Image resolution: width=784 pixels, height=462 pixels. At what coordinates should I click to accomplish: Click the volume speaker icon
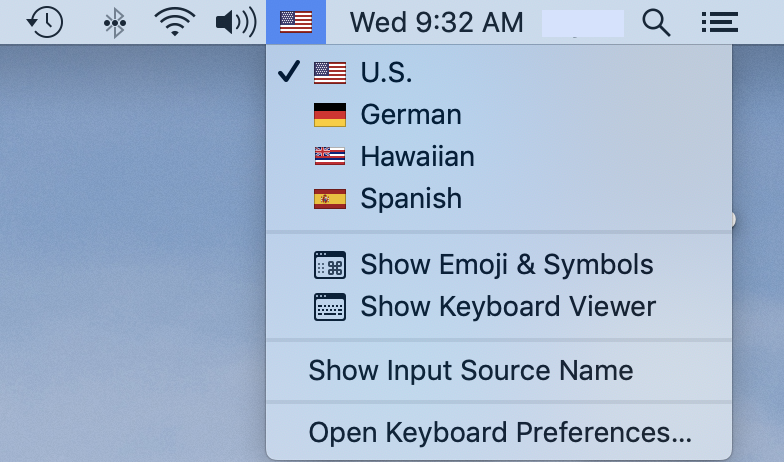236,22
